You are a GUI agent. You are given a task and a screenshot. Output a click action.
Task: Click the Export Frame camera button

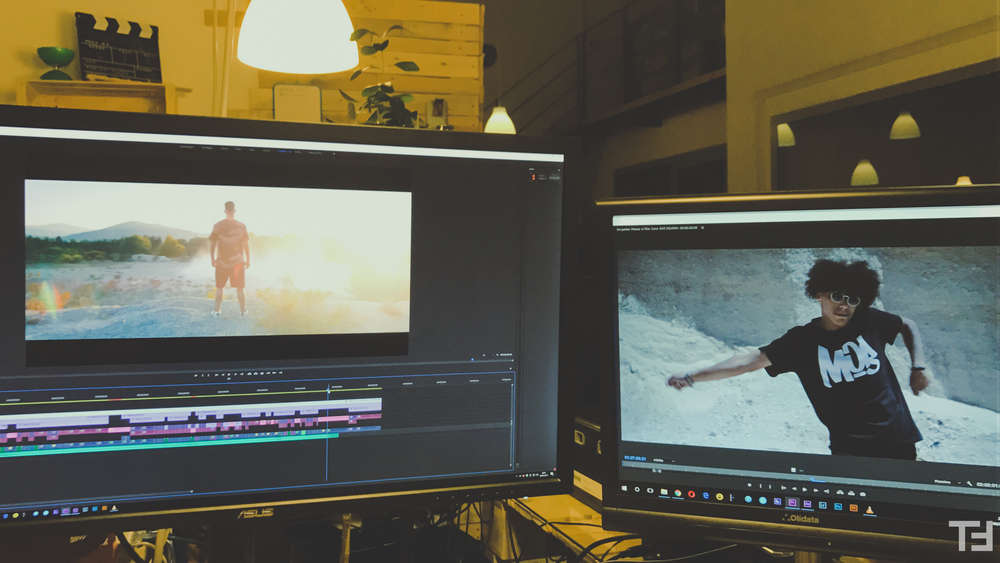click(x=862, y=494)
